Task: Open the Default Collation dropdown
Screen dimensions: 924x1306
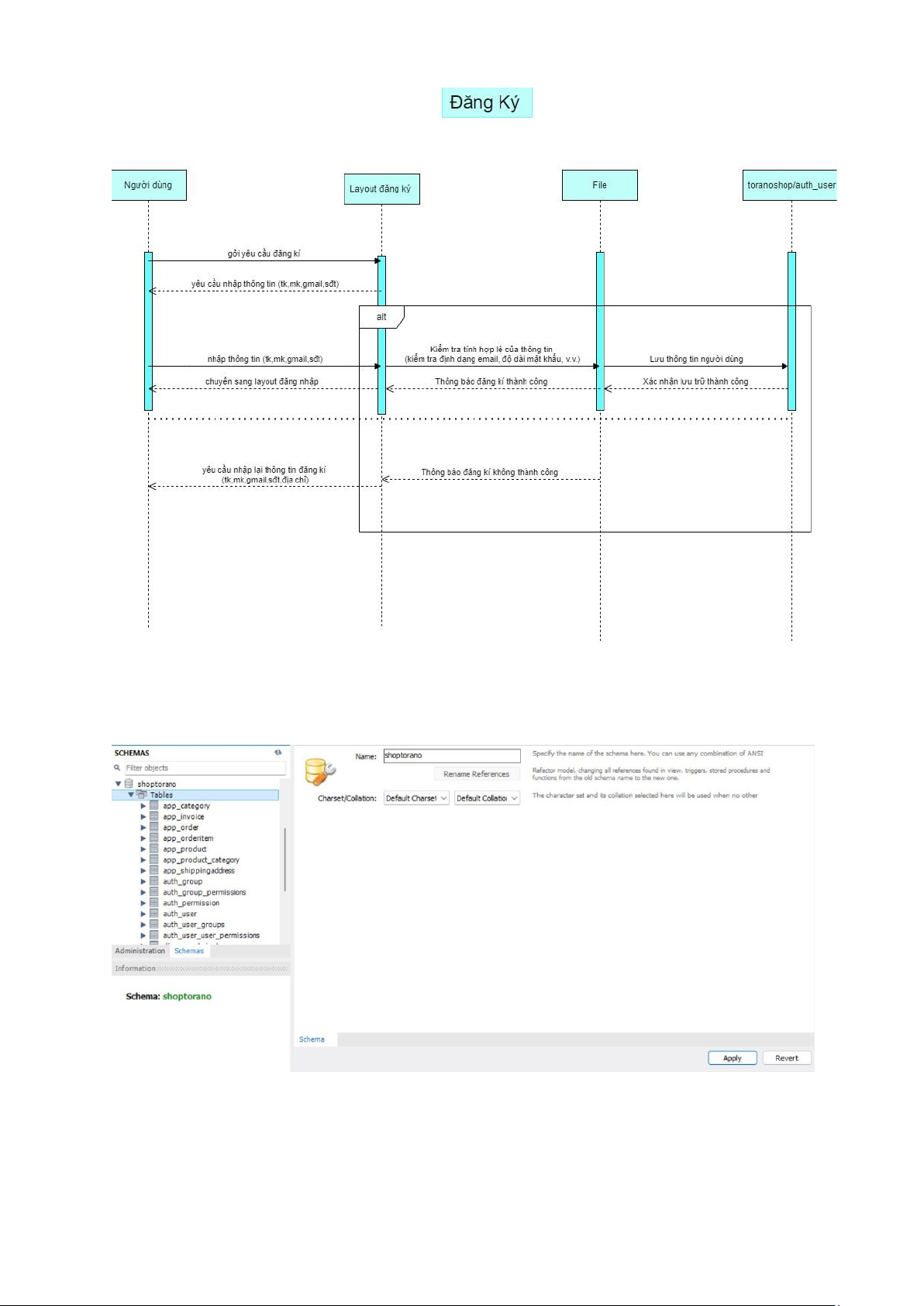Action: tap(486, 798)
